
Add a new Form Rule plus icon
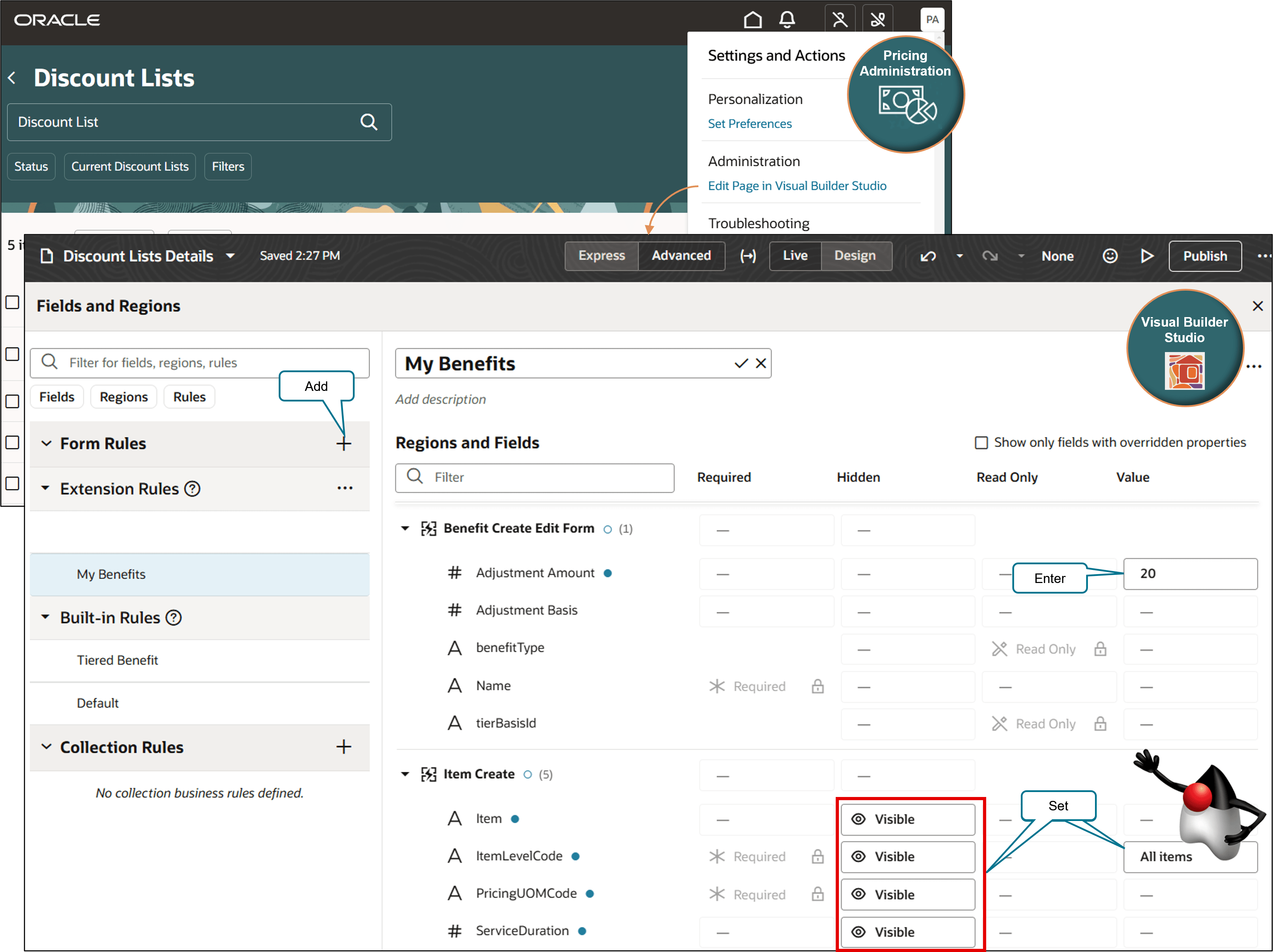(x=344, y=444)
